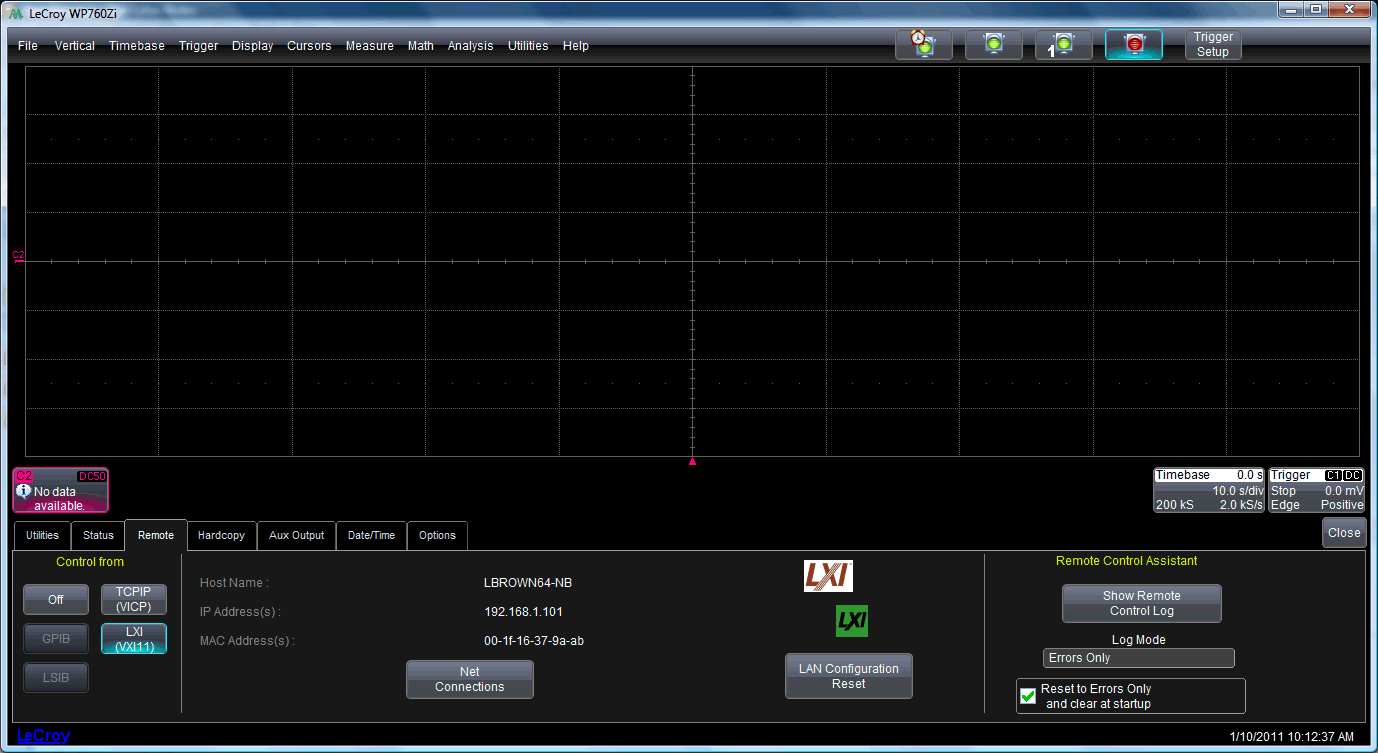Image resolution: width=1378 pixels, height=753 pixels.
Task: Select GPIB remote control
Action: [56, 639]
